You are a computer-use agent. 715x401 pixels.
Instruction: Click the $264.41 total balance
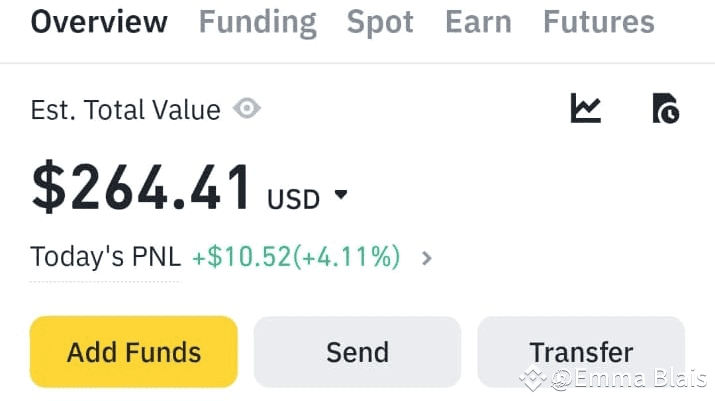[x=141, y=187]
